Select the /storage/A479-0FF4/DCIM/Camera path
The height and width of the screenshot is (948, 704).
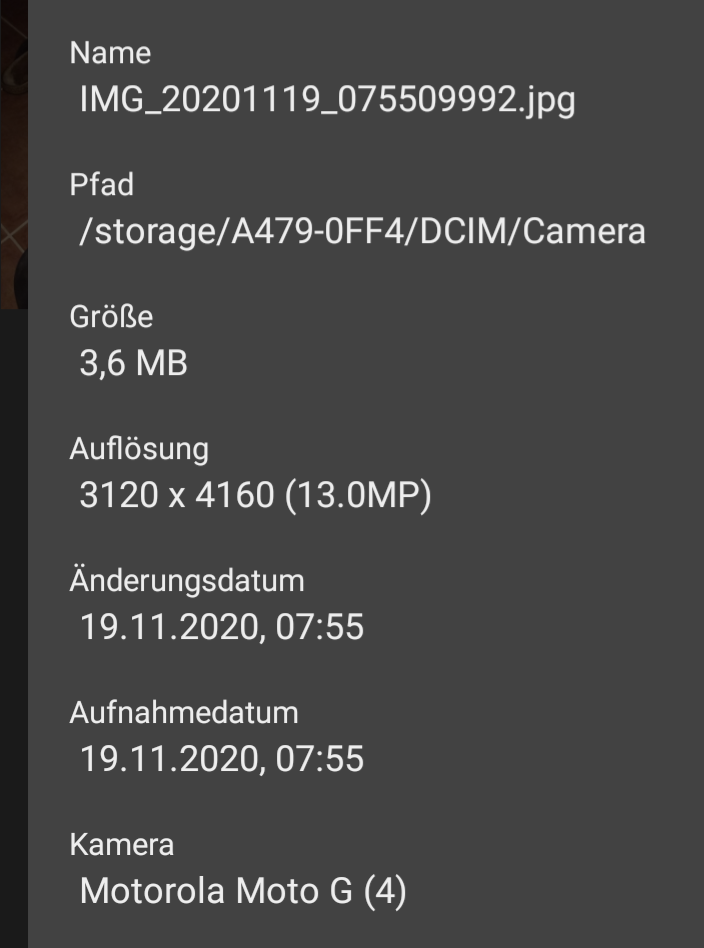click(x=362, y=232)
